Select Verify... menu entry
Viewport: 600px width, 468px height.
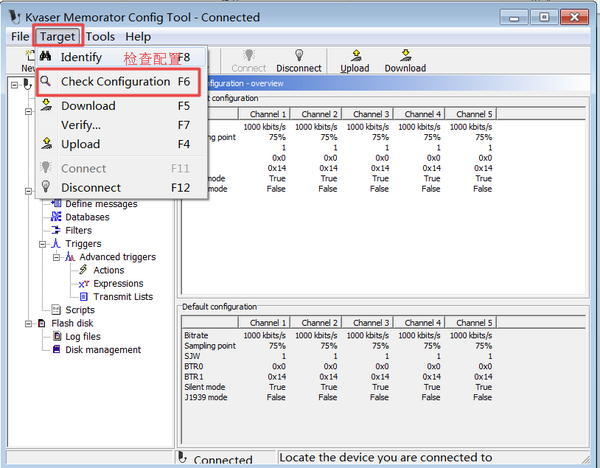(122, 125)
